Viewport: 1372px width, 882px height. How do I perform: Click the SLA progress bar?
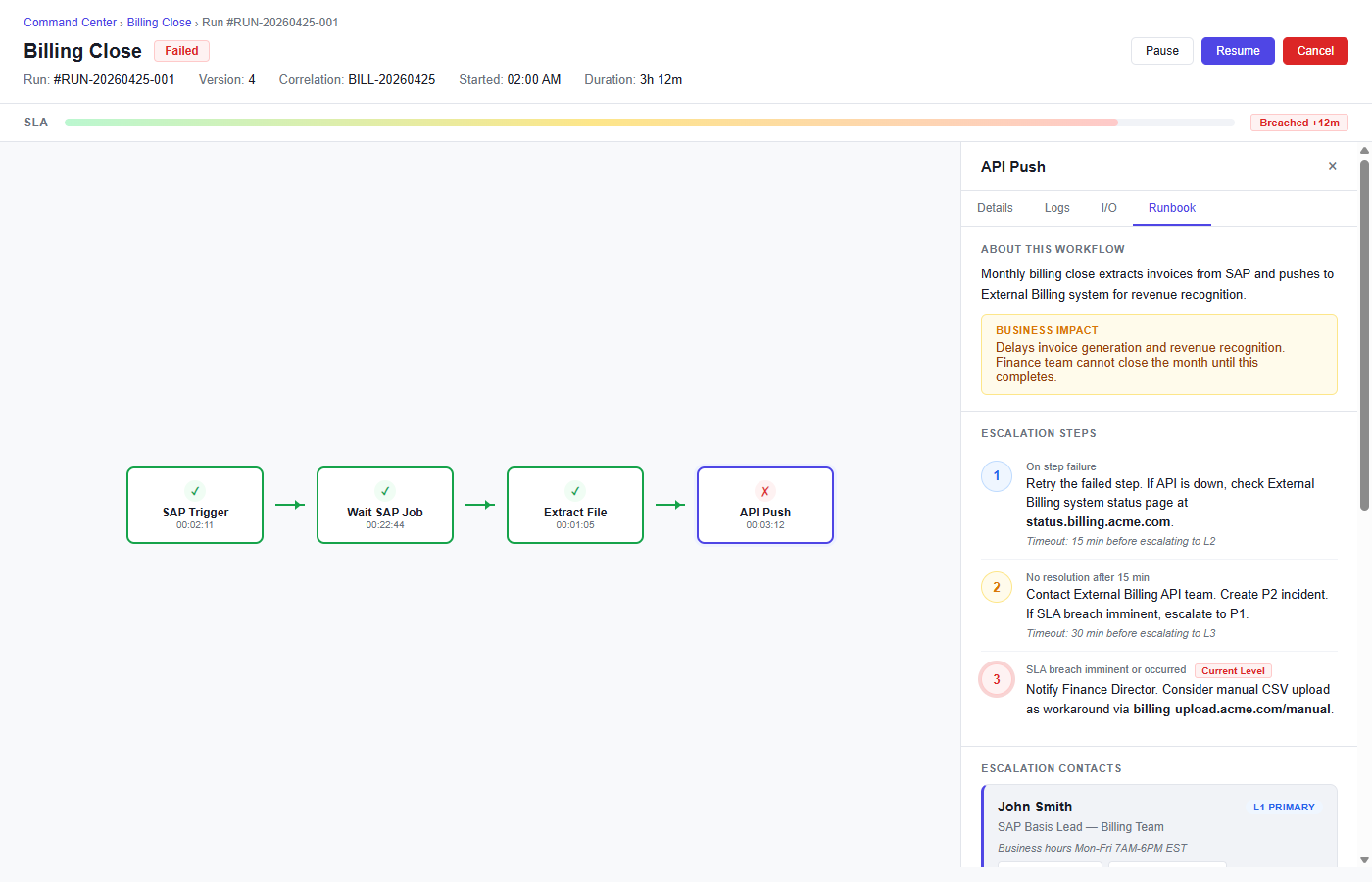coord(650,122)
